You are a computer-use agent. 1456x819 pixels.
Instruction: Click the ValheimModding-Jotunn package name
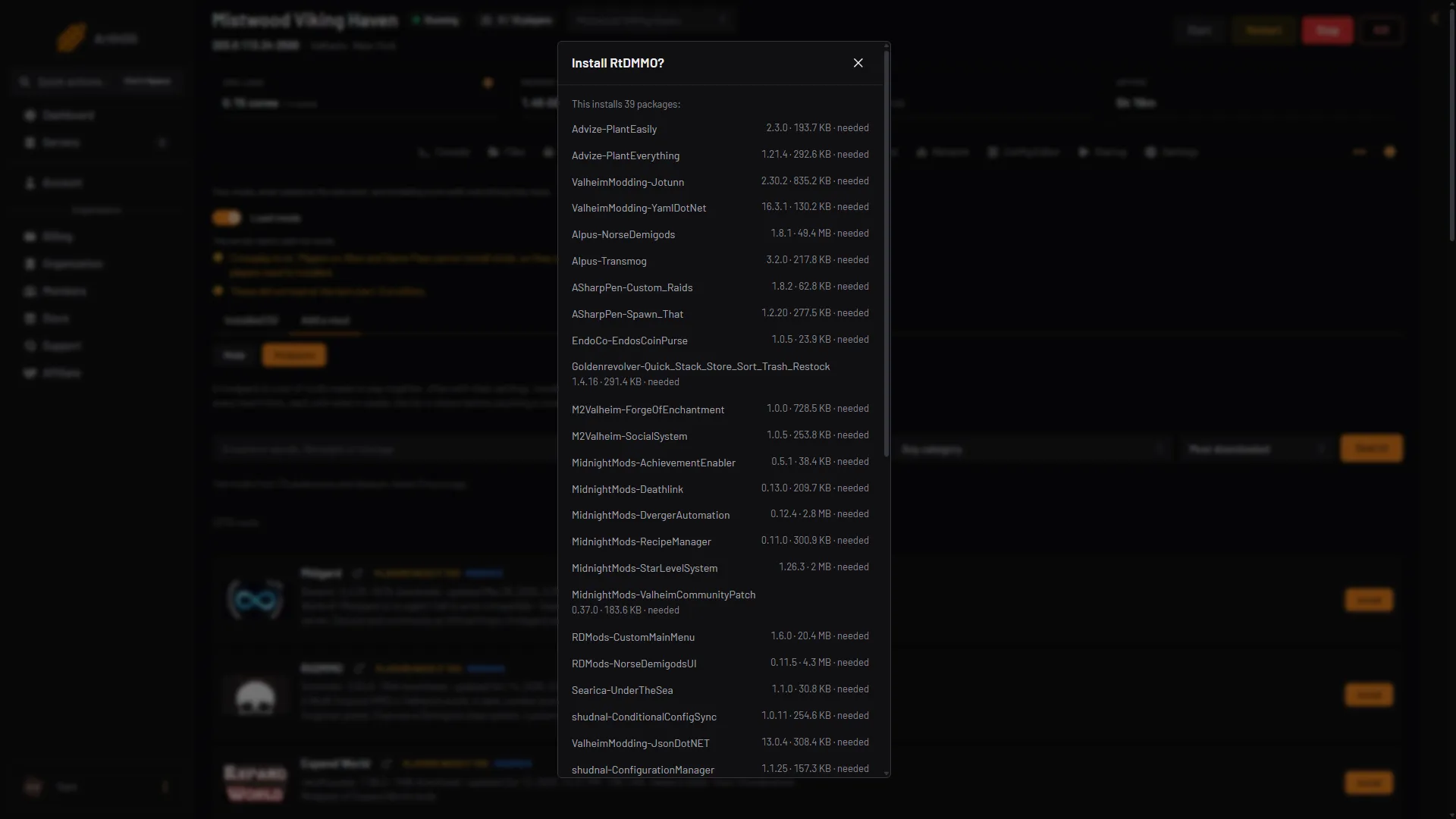pos(628,182)
